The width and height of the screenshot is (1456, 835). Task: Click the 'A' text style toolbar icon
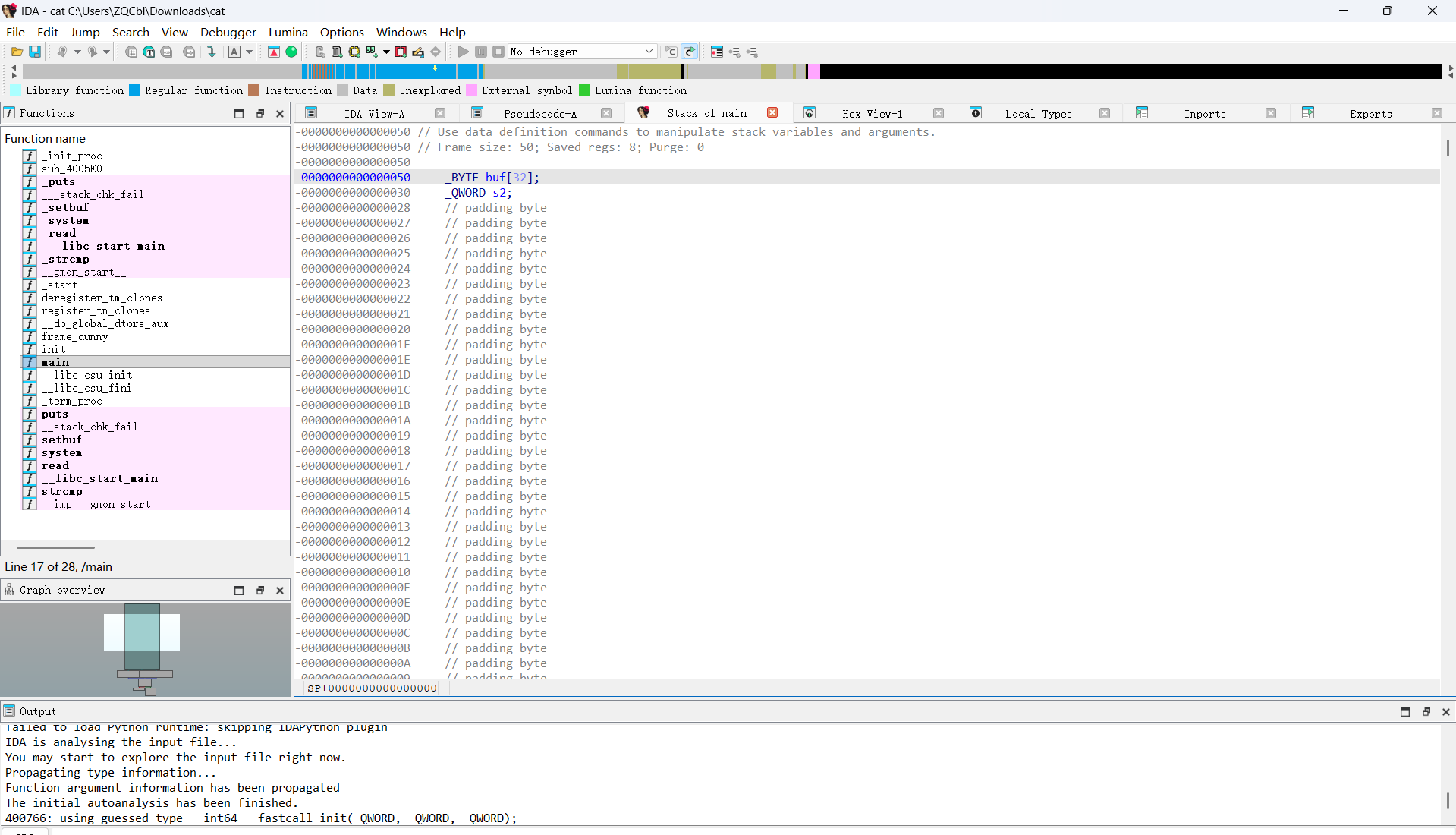(x=234, y=52)
